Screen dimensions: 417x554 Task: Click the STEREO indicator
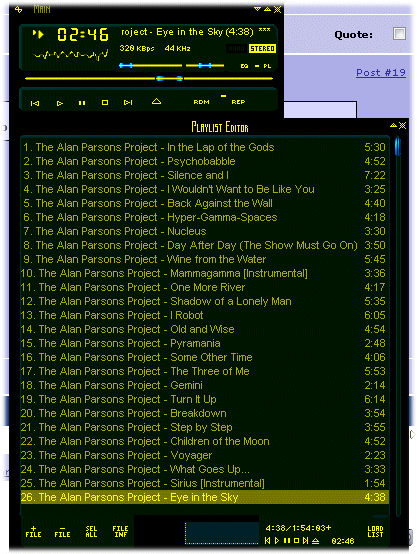coord(262,48)
